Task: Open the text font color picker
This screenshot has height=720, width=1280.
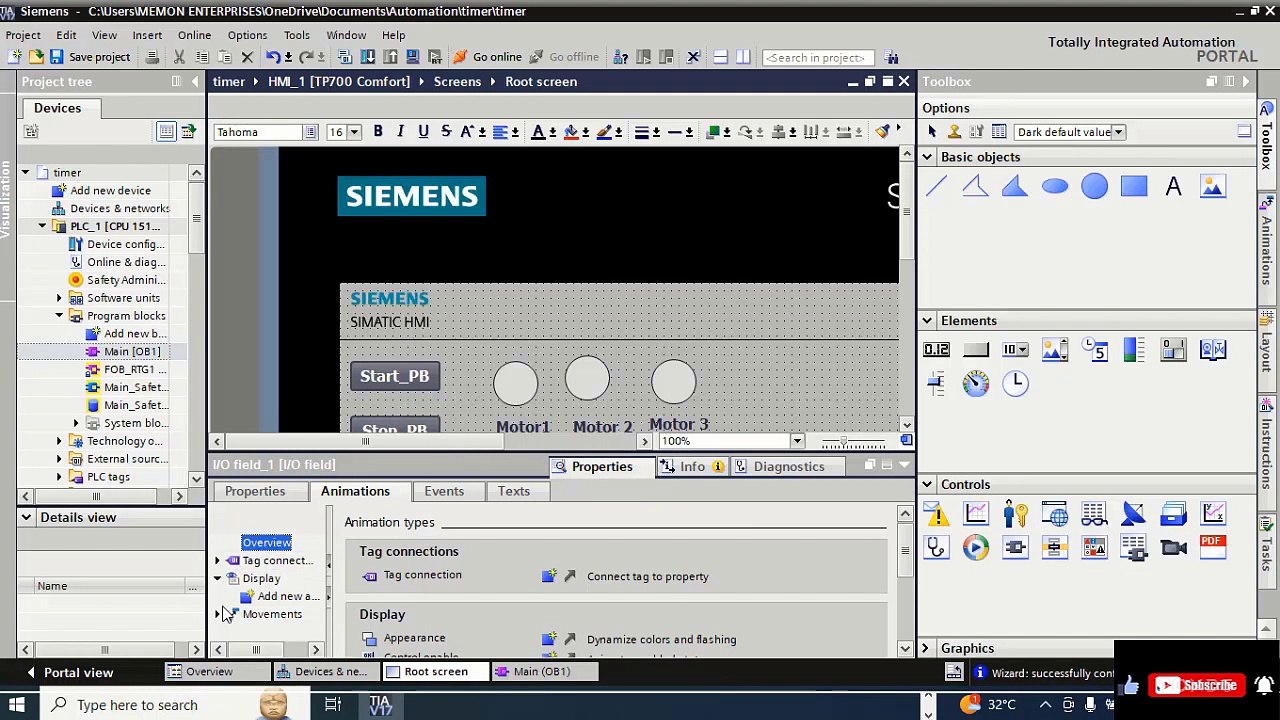Action: click(x=538, y=132)
